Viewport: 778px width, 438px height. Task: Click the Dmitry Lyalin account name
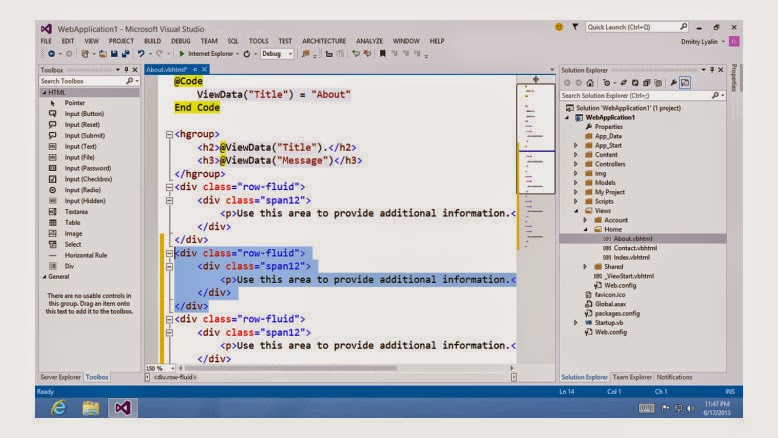point(699,42)
